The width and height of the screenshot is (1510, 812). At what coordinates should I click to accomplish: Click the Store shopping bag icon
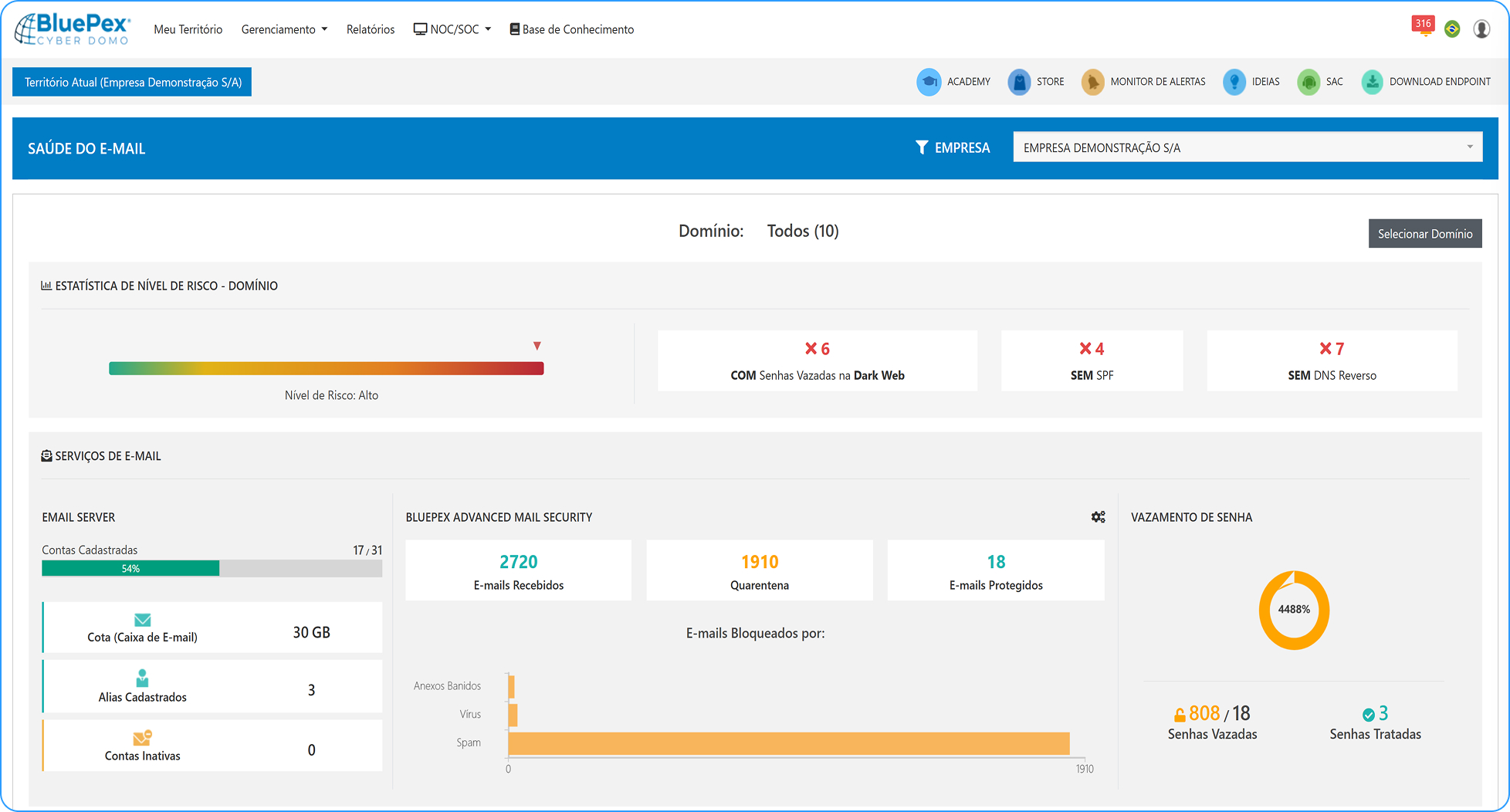pyautogui.click(x=1019, y=82)
